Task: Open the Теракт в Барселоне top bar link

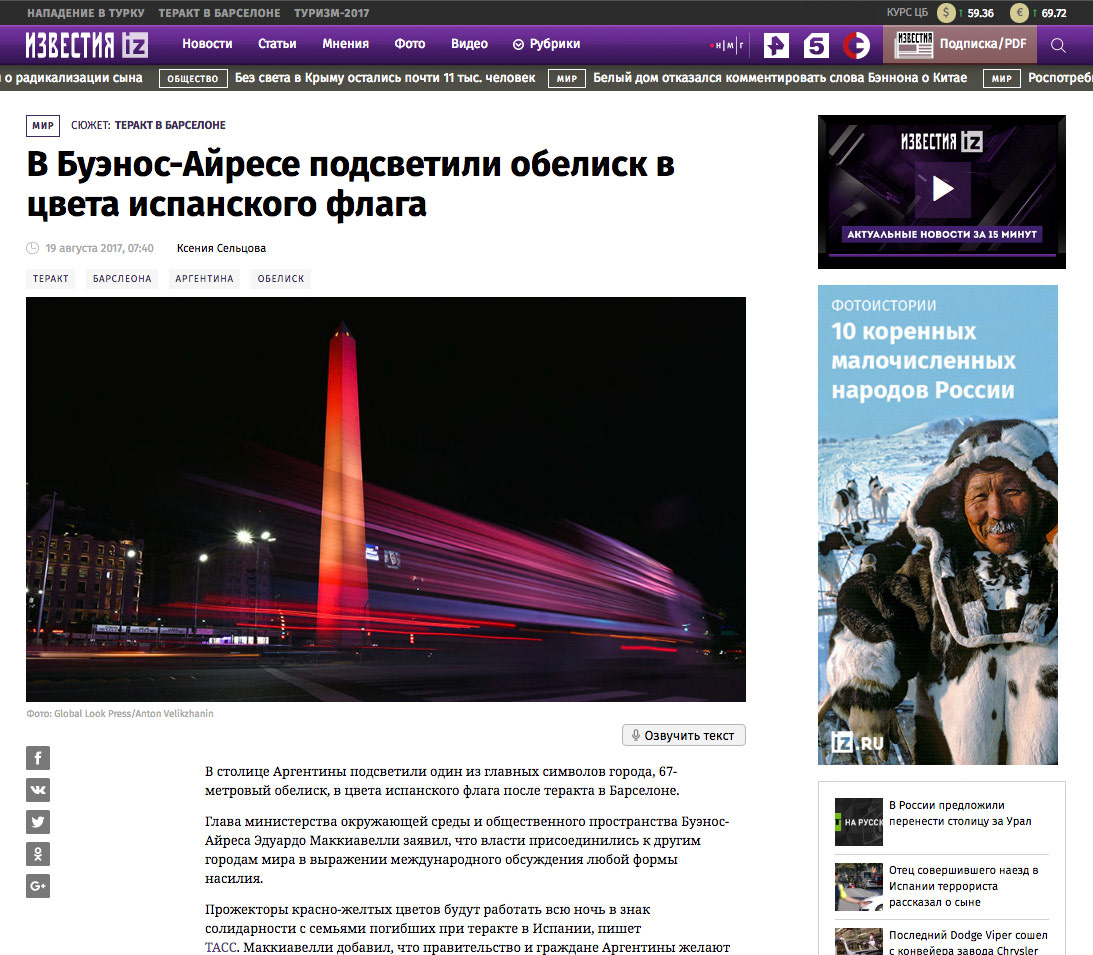Action: coord(219,13)
